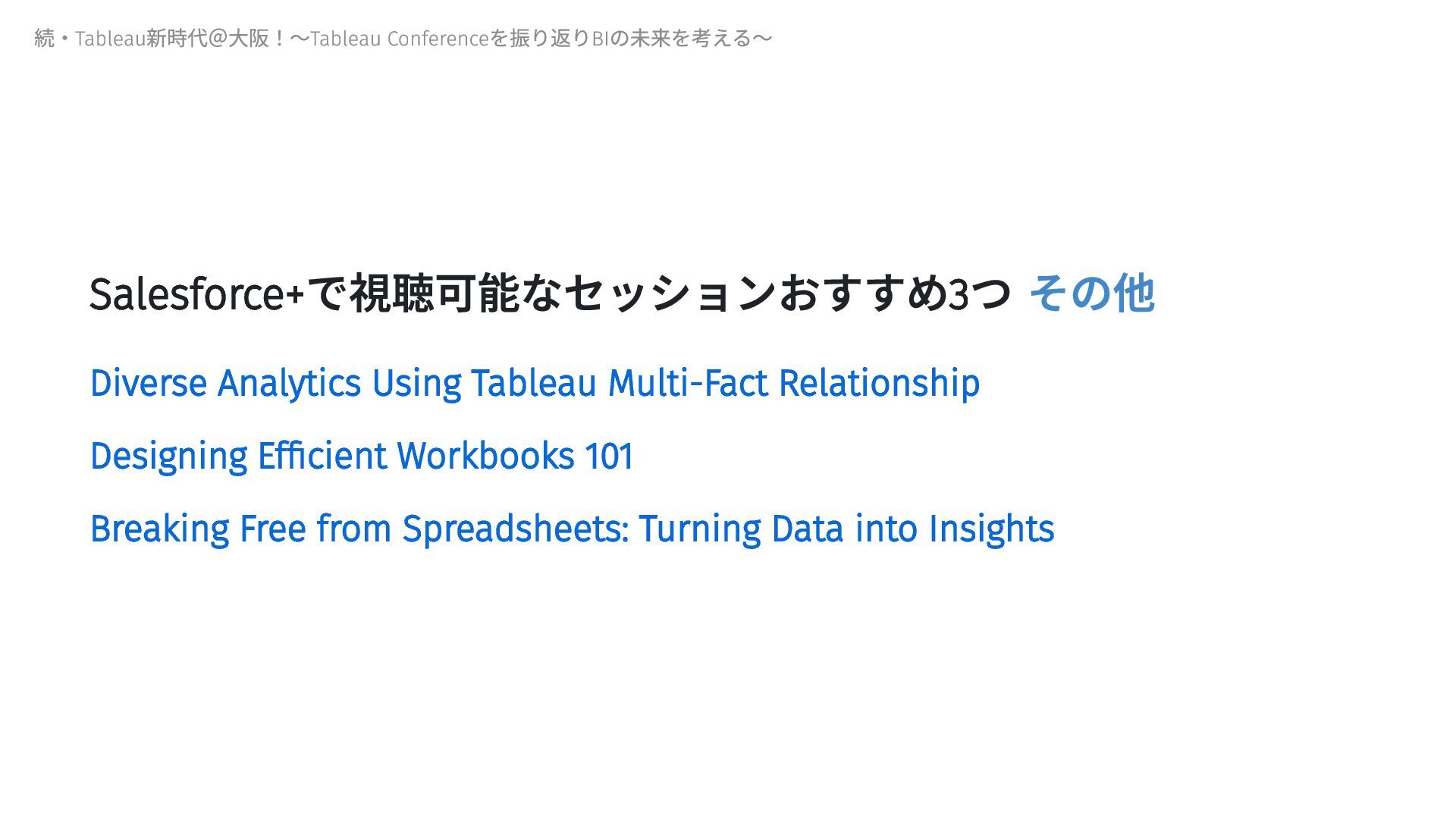Click the gray header text at the top
Viewport: 1456px width, 819px height.
(403, 38)
